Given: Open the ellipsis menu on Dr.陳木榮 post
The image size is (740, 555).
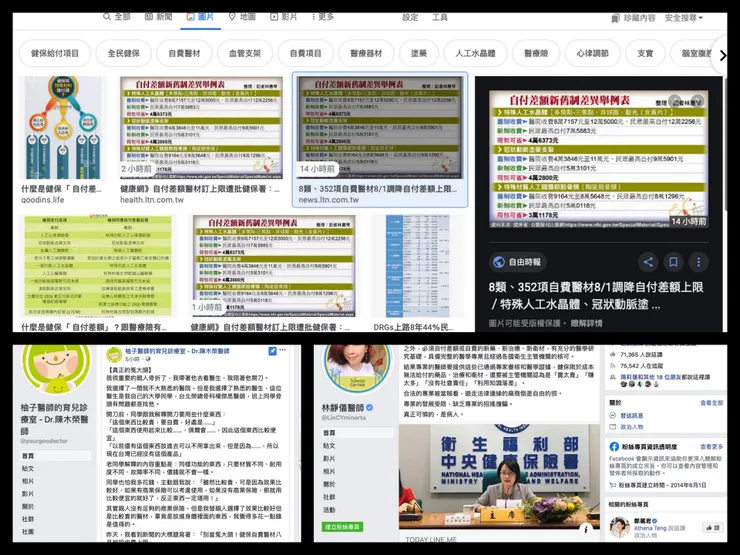Looking at the screenshot, I should tap(283, 350).
